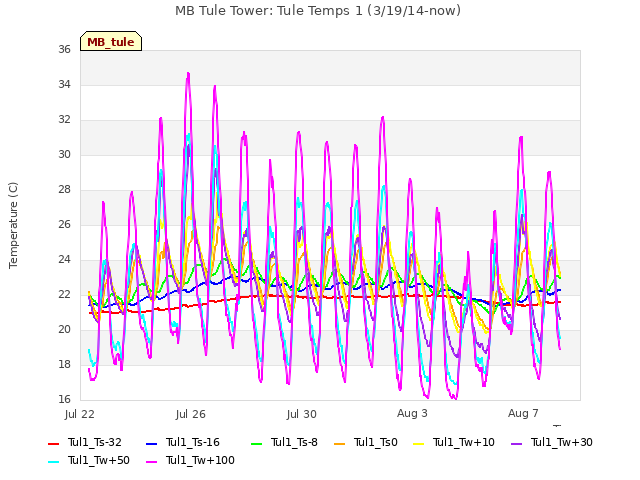Click the 28 y-axis tick label
Screen dimensions: 640x480
coord(64,189)
